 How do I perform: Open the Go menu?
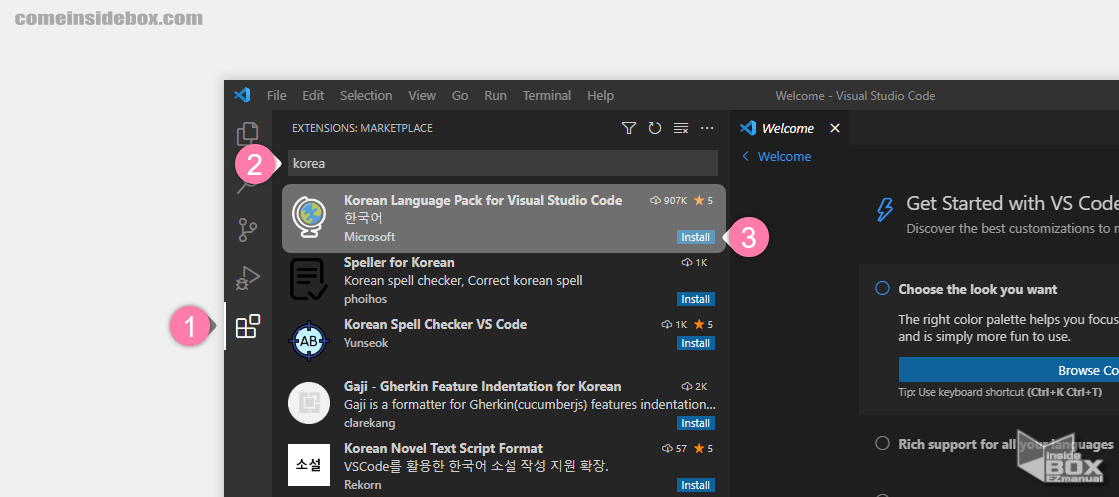tap(460, 96)
